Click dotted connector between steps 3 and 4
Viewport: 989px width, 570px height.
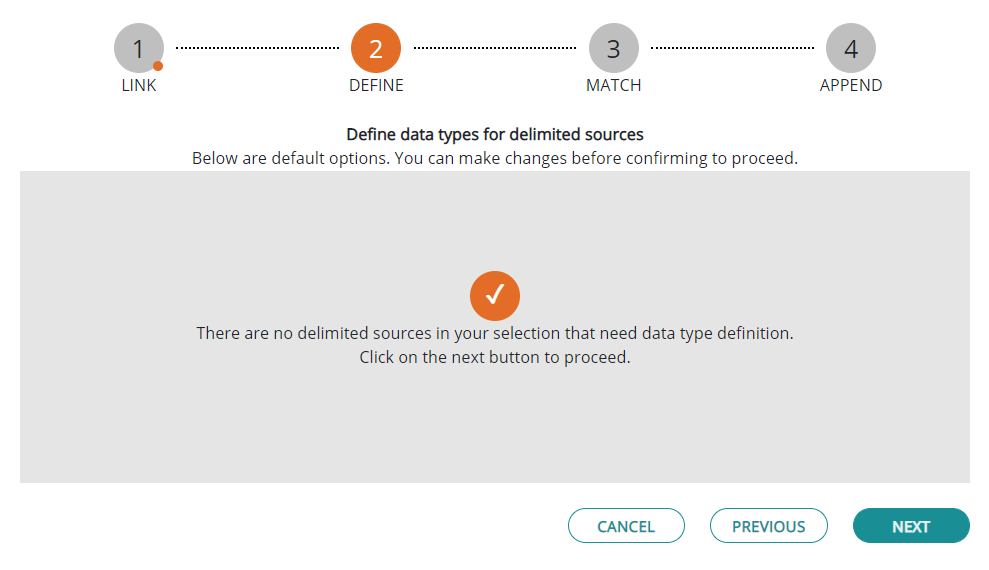pyautogui.click(x=732, y=47)
